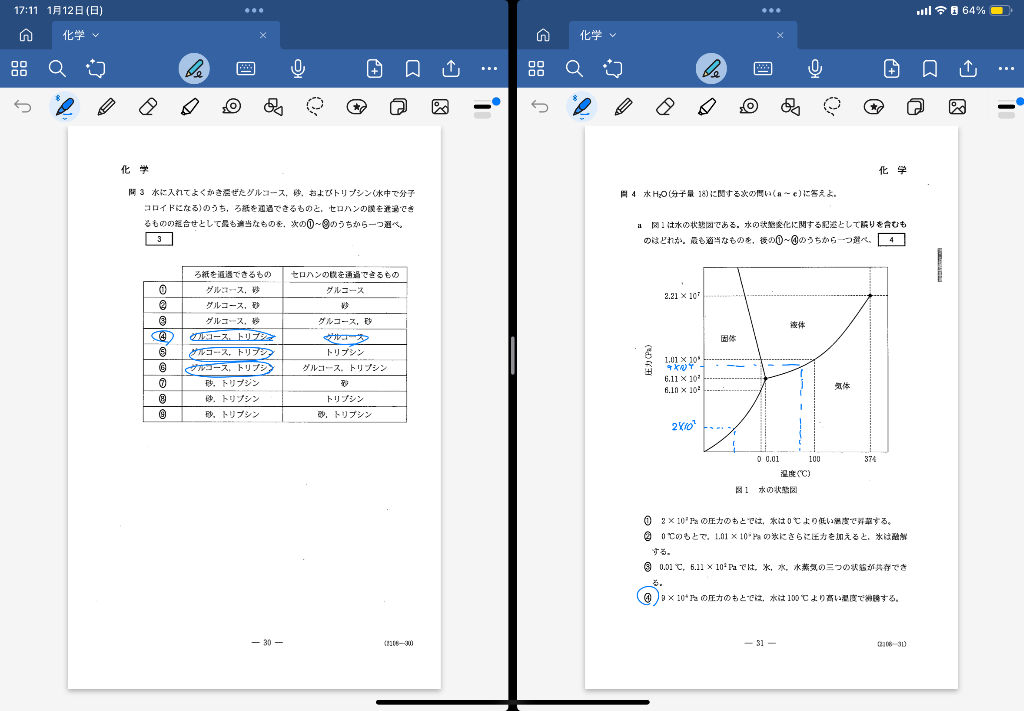This screenshot has width=1024, height=711.
Task: Toggle handwriting pen mode in left pane
Action: (x=195, y=68)
